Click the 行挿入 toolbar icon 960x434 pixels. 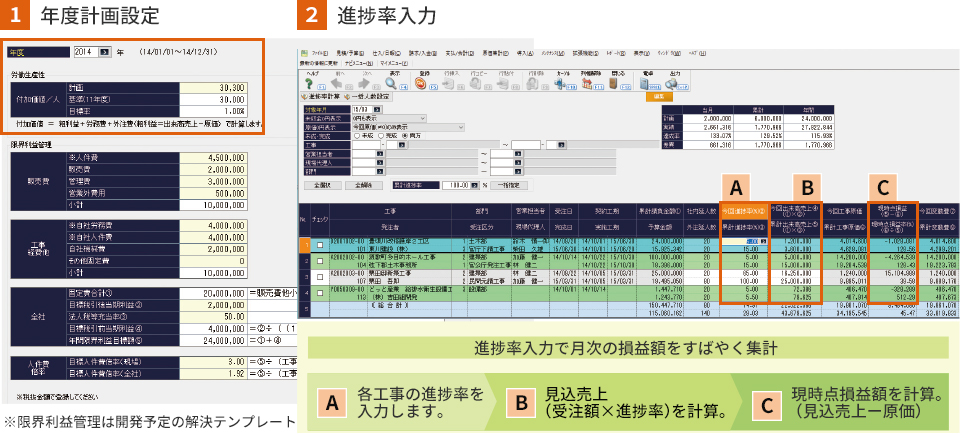(x=448, y=83)
